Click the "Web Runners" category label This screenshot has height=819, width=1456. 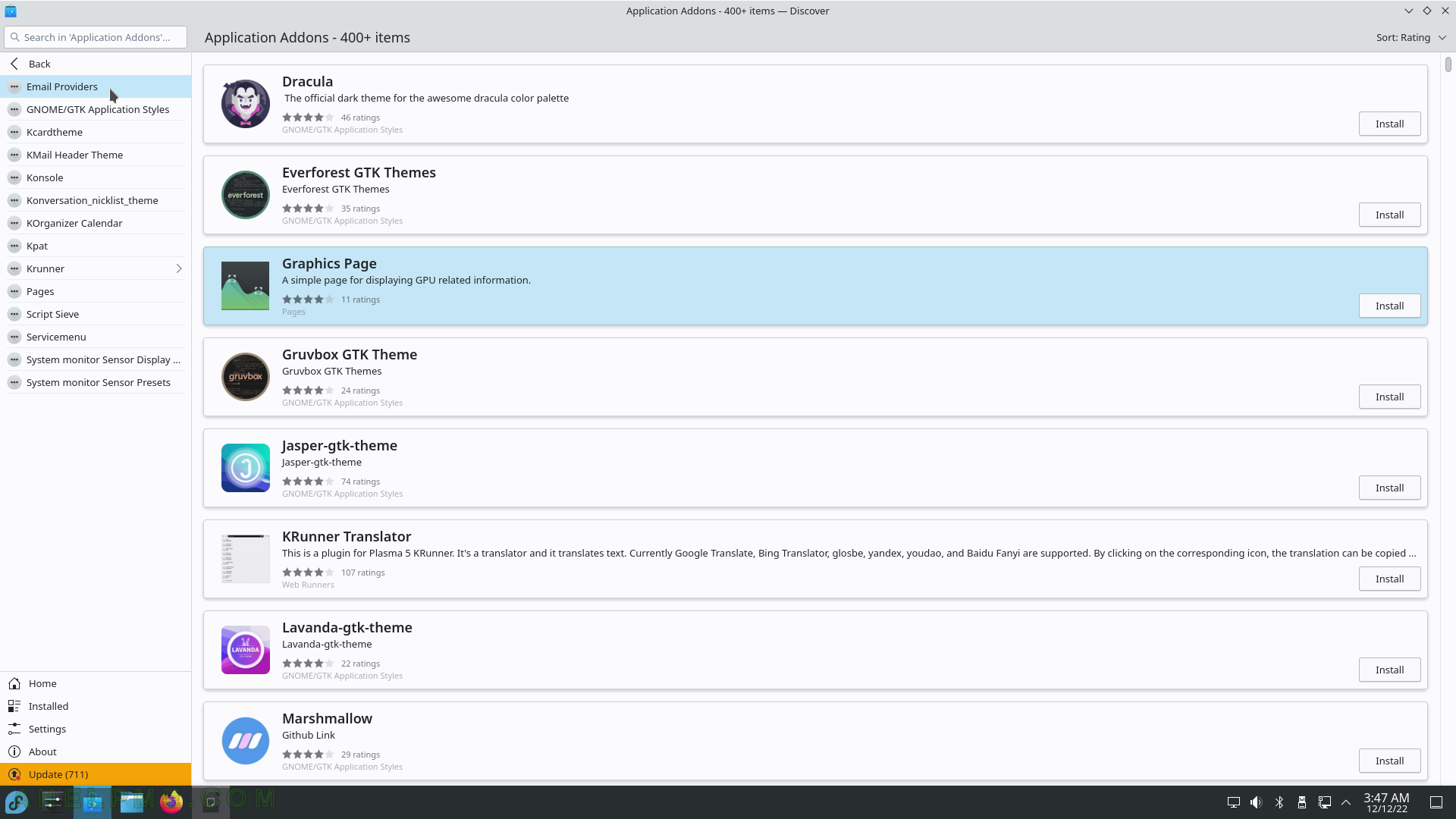pyautogui.click(x=308, y=585)
